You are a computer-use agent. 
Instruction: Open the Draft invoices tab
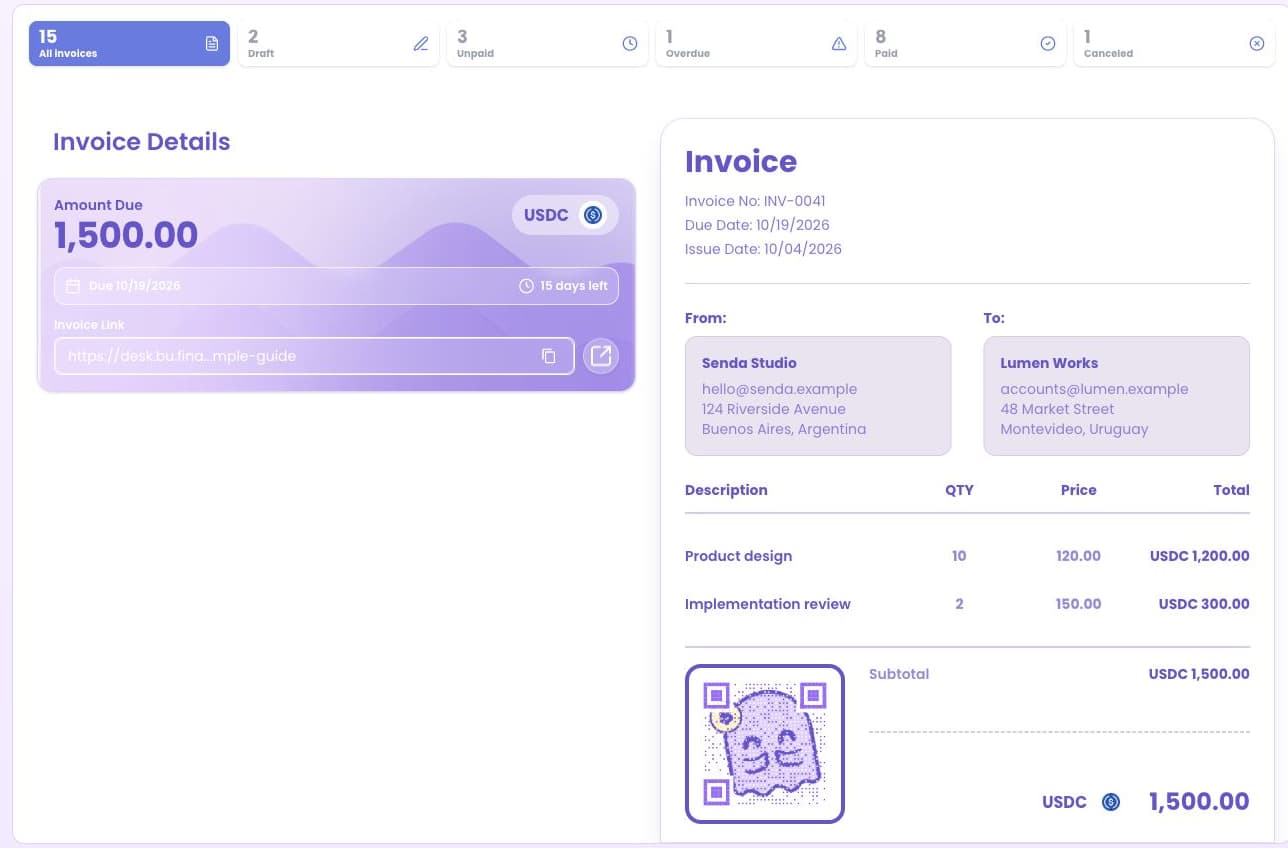click(x=338, y=44)
